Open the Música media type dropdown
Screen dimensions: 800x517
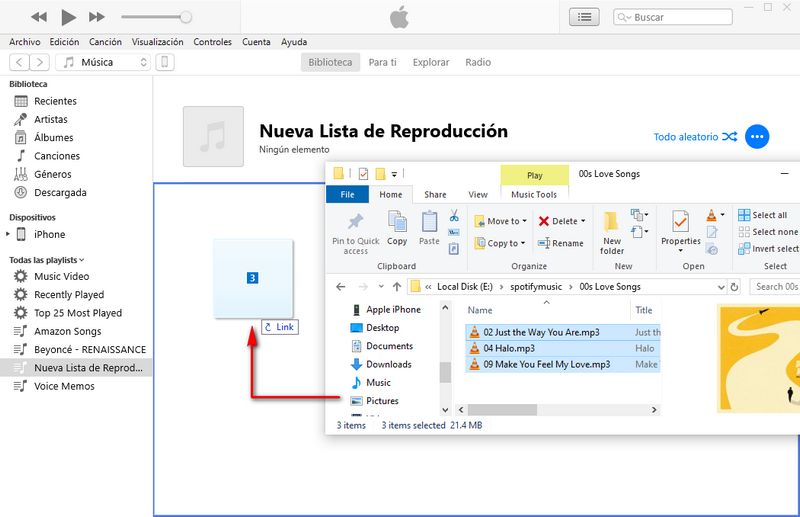point(103,62)
